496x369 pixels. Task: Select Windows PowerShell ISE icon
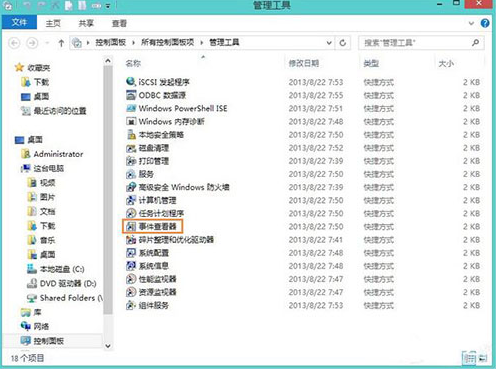(131, 108)
